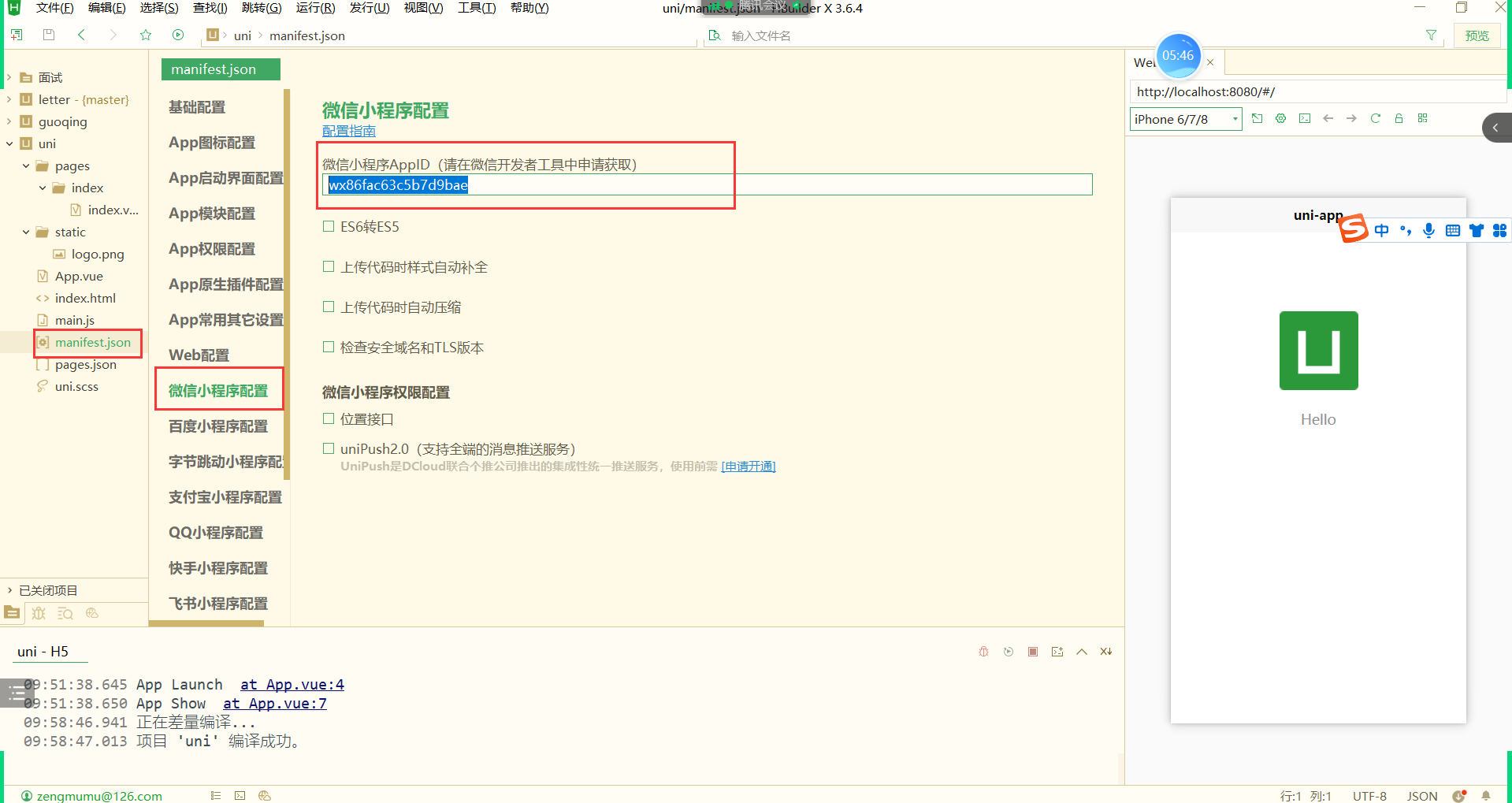The height and width of the screenshot is (803, 1512).
Task: Open the 配置指南 link
Action: 349,131
